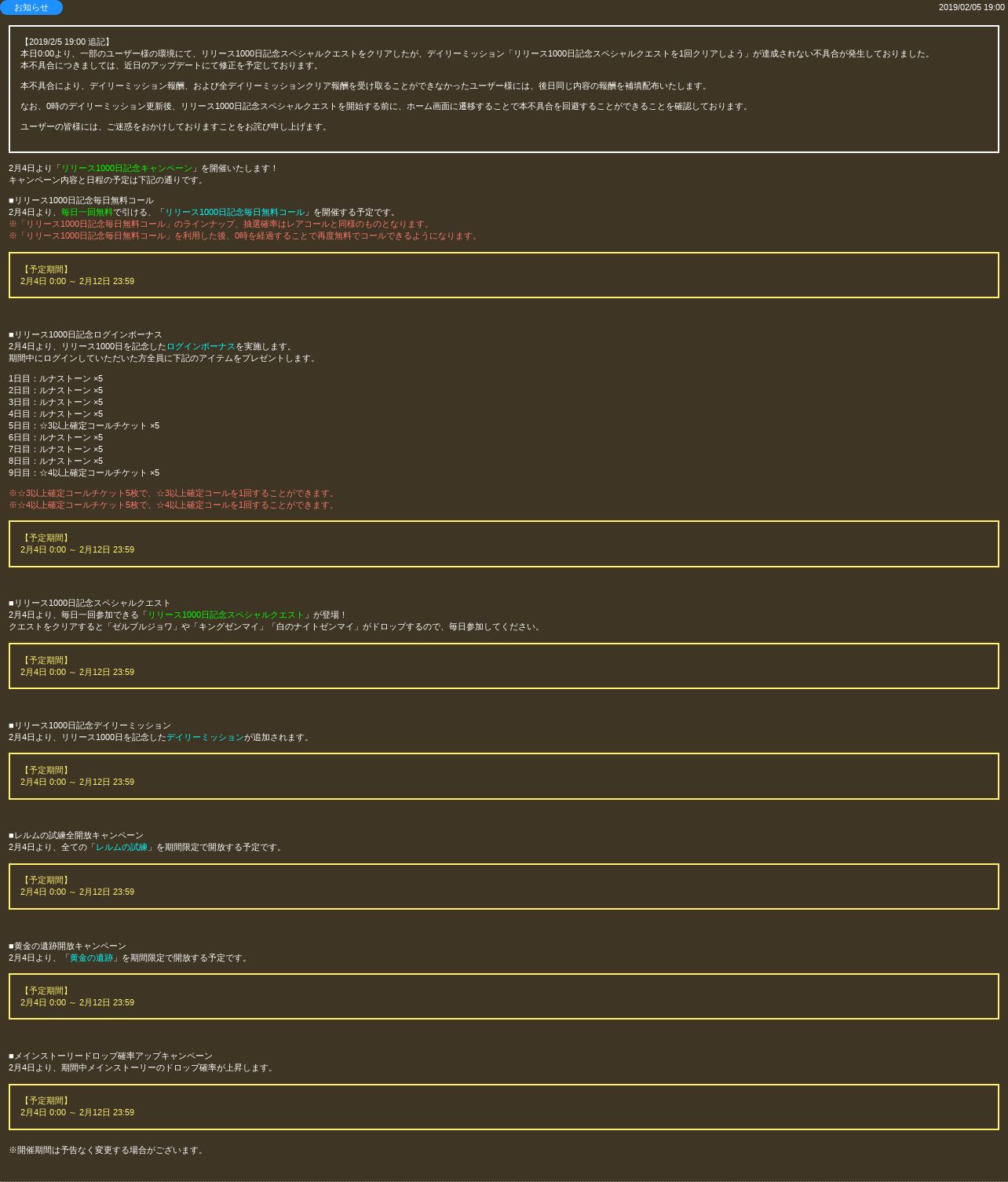This screenshot has height=1182, width=1008.
Task: Open the cyan リリース1000日記念毎日無料コール link
Action: 234,212
